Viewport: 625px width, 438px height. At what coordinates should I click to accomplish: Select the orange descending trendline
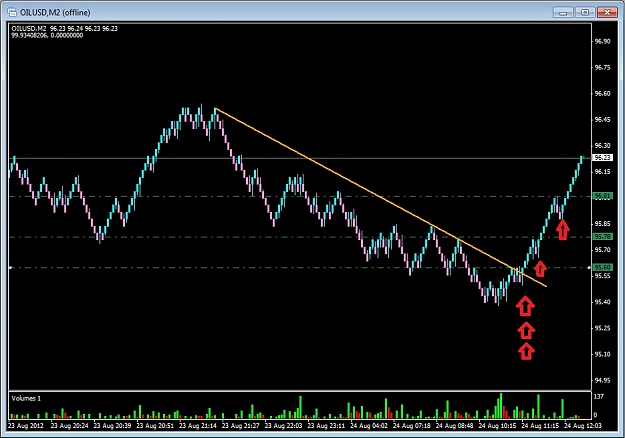[x=381, y=197]
